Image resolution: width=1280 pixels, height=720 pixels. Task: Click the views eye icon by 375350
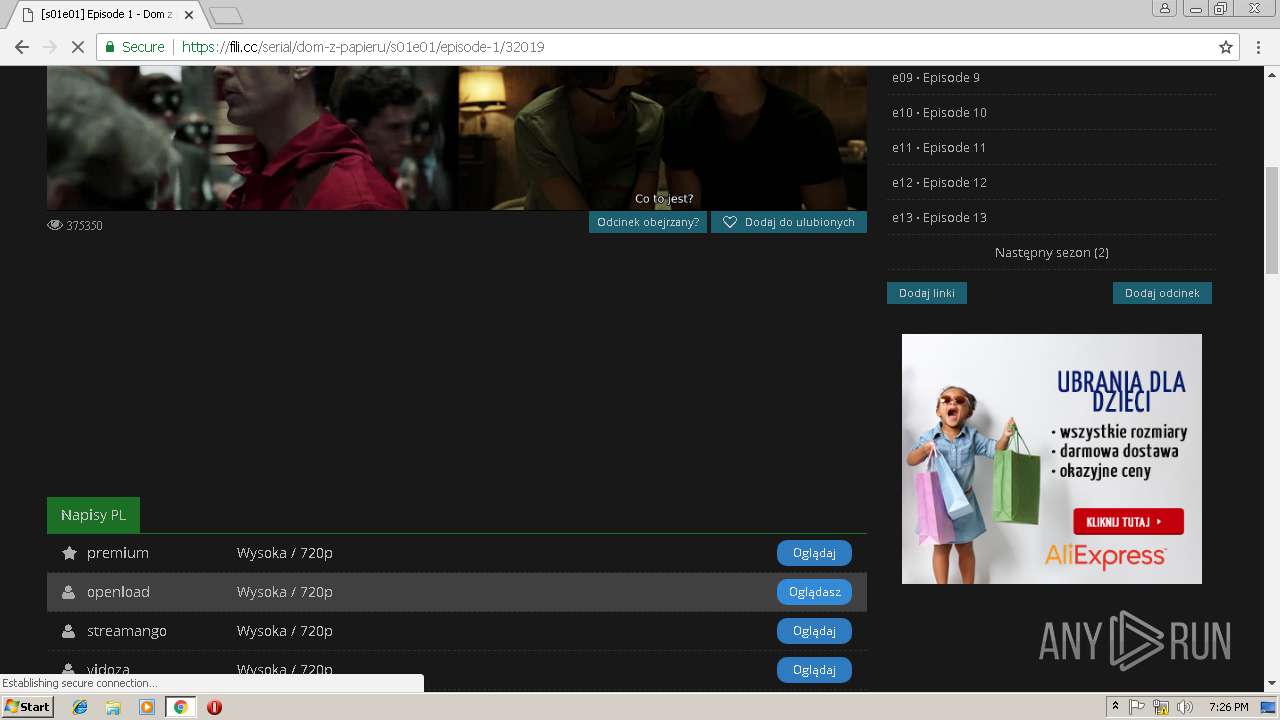55,225
